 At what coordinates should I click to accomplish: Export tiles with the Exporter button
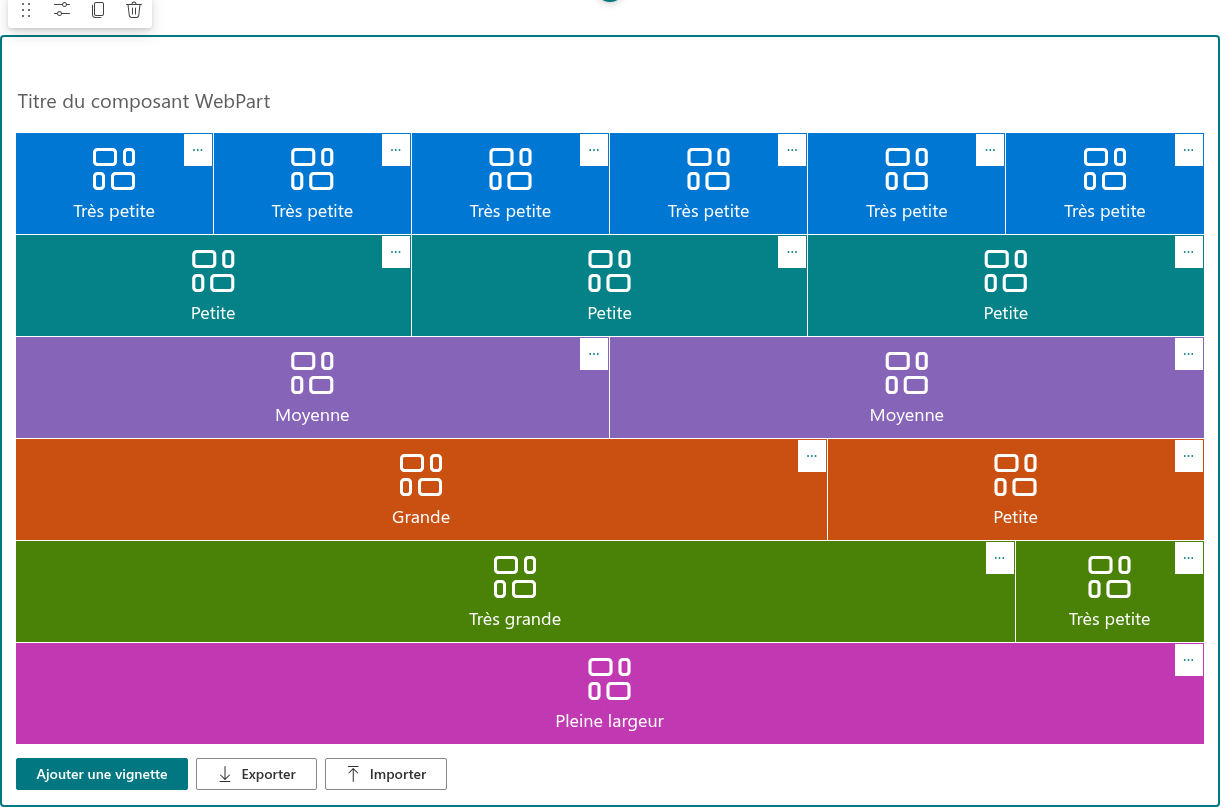tap(256, 774)
